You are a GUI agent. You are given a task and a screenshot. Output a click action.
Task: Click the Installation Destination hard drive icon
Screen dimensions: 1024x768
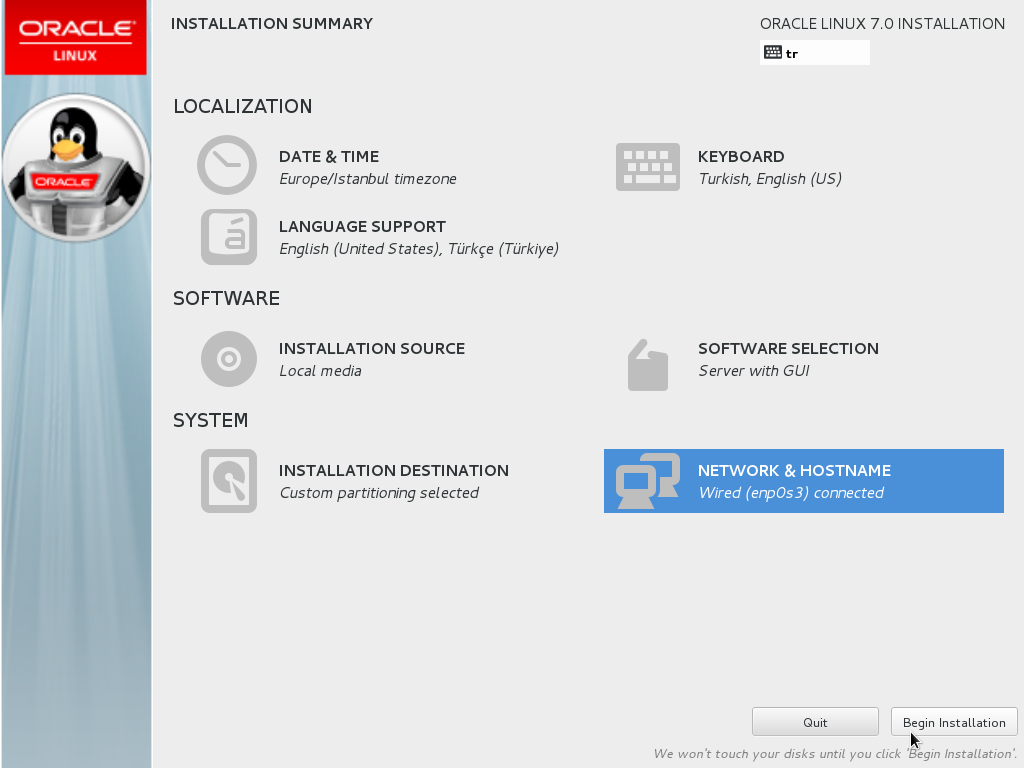click(228, 481)
